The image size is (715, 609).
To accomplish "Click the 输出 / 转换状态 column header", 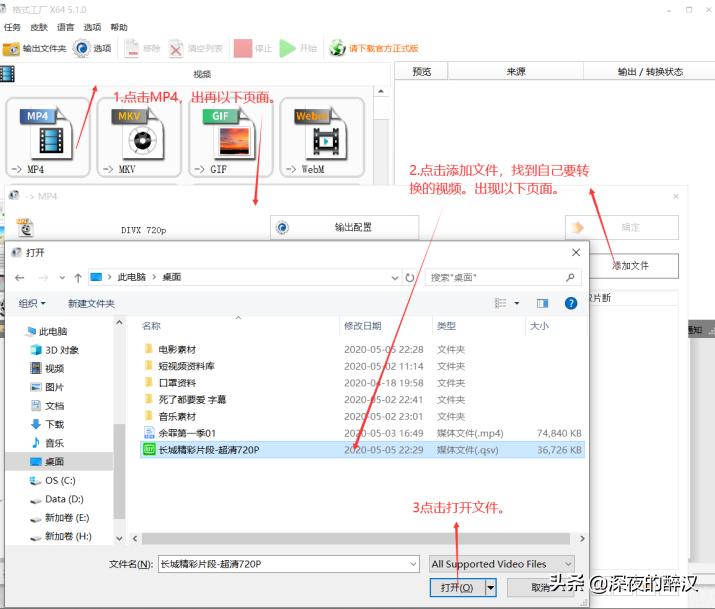I will pos(650,72).
